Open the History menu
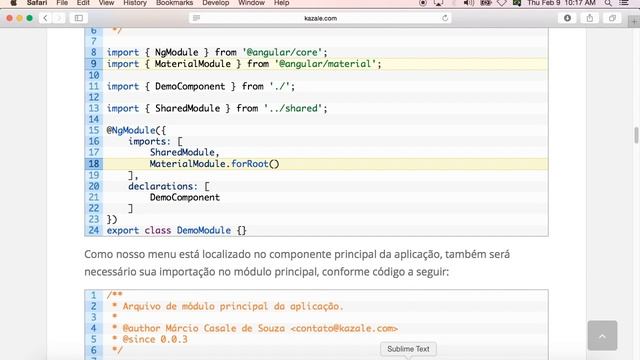640x360 pixels. click(135, 3)
